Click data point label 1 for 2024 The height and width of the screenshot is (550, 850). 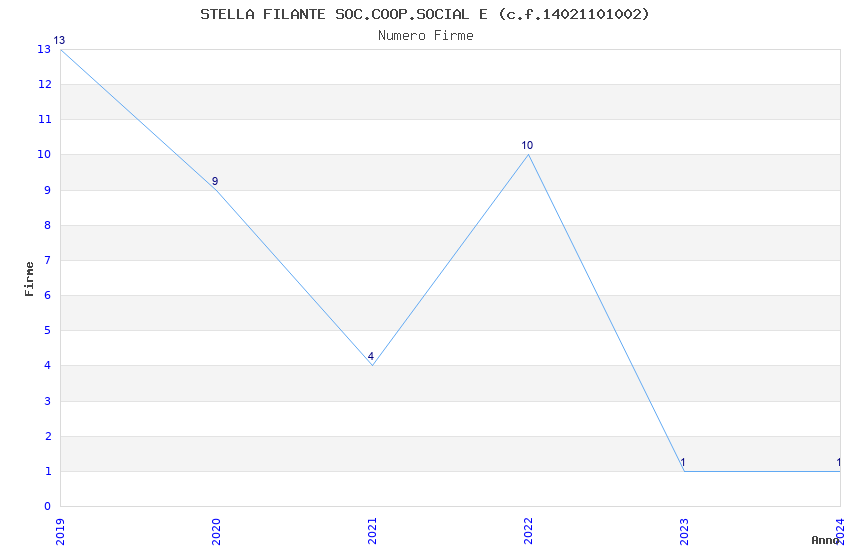click(x=839, y=462)
